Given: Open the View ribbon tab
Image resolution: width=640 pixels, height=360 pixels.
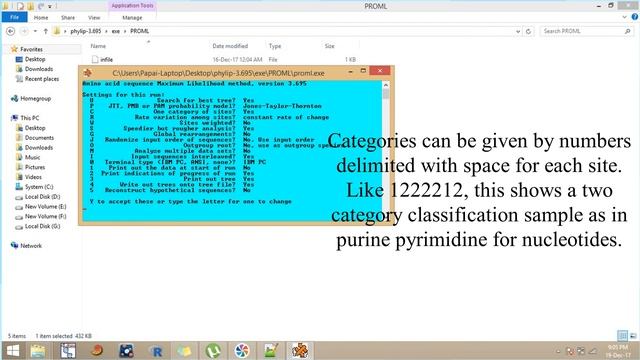Looking at the screenshot, I should tap(94, 18).
